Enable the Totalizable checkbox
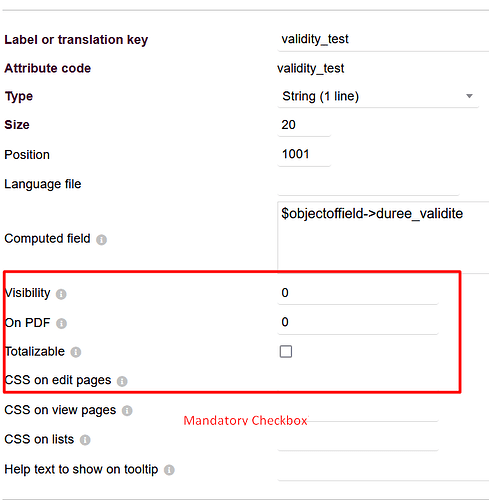 [286, 351]
